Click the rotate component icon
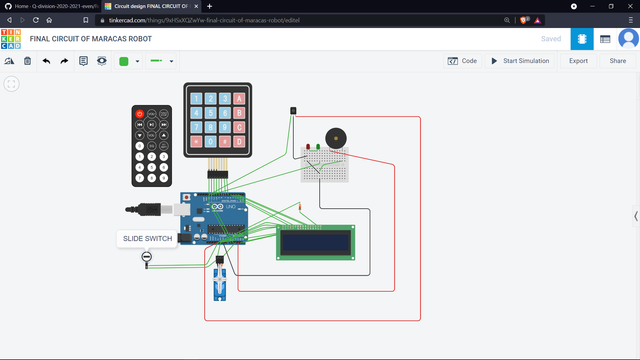640x360 pixels. coord(9,61)
